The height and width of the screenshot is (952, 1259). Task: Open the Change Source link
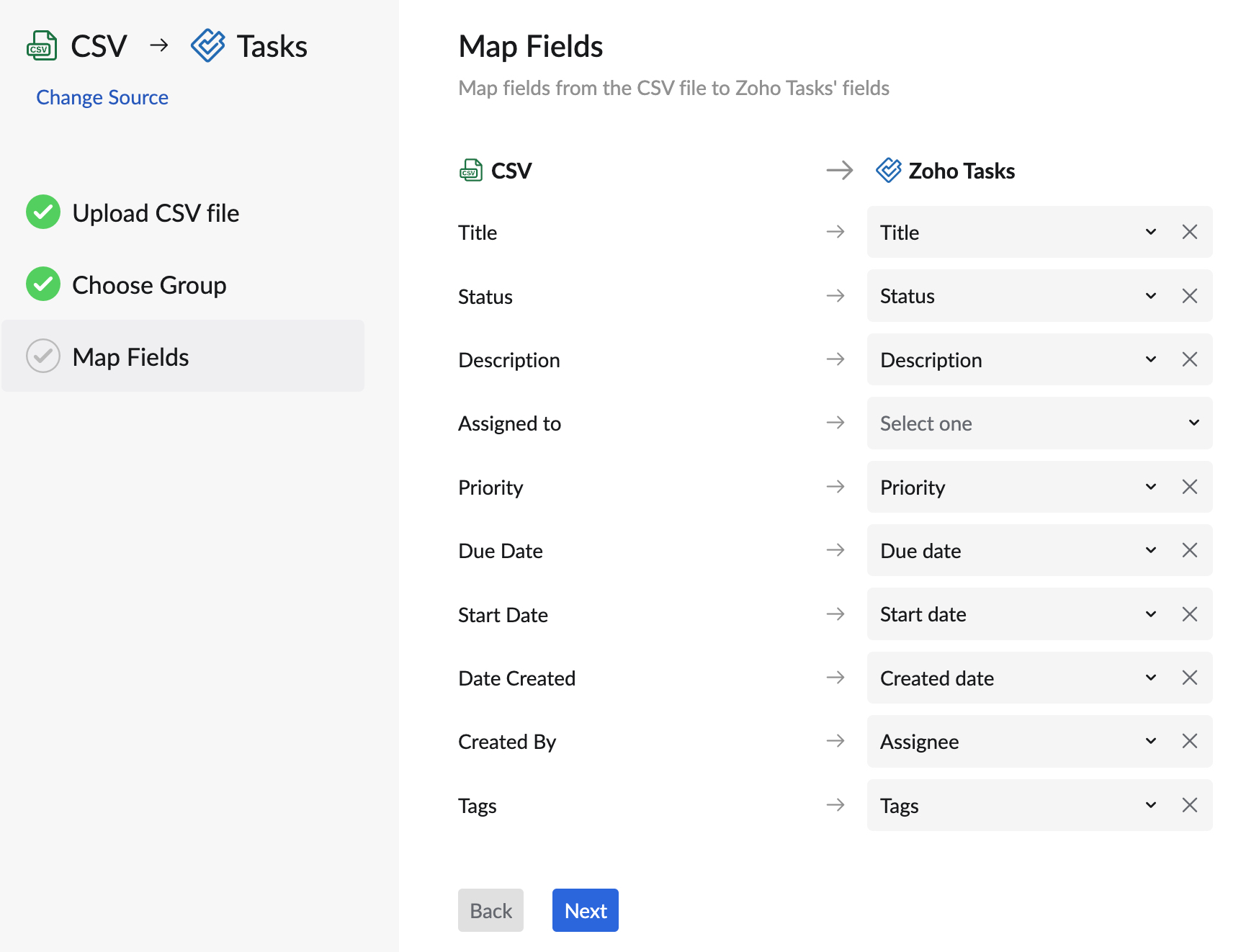pos(101,96)
